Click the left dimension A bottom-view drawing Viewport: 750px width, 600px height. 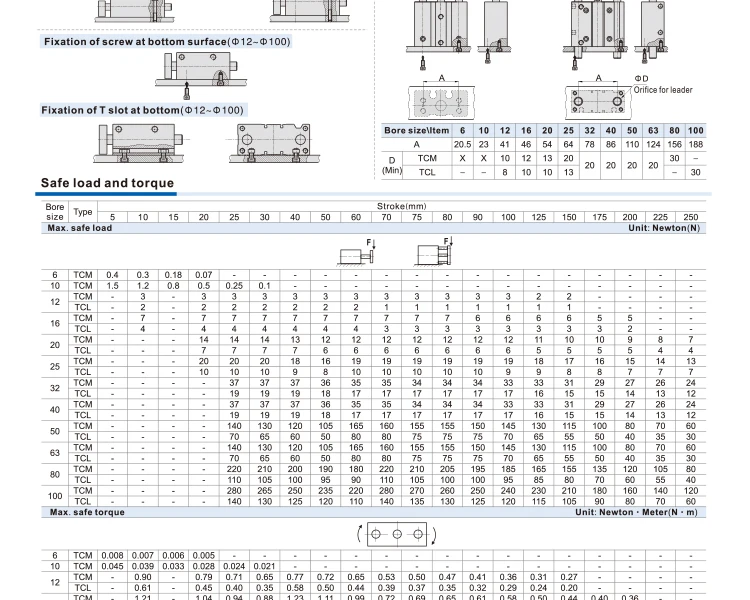pyautogui.click(x=441, y=102)
